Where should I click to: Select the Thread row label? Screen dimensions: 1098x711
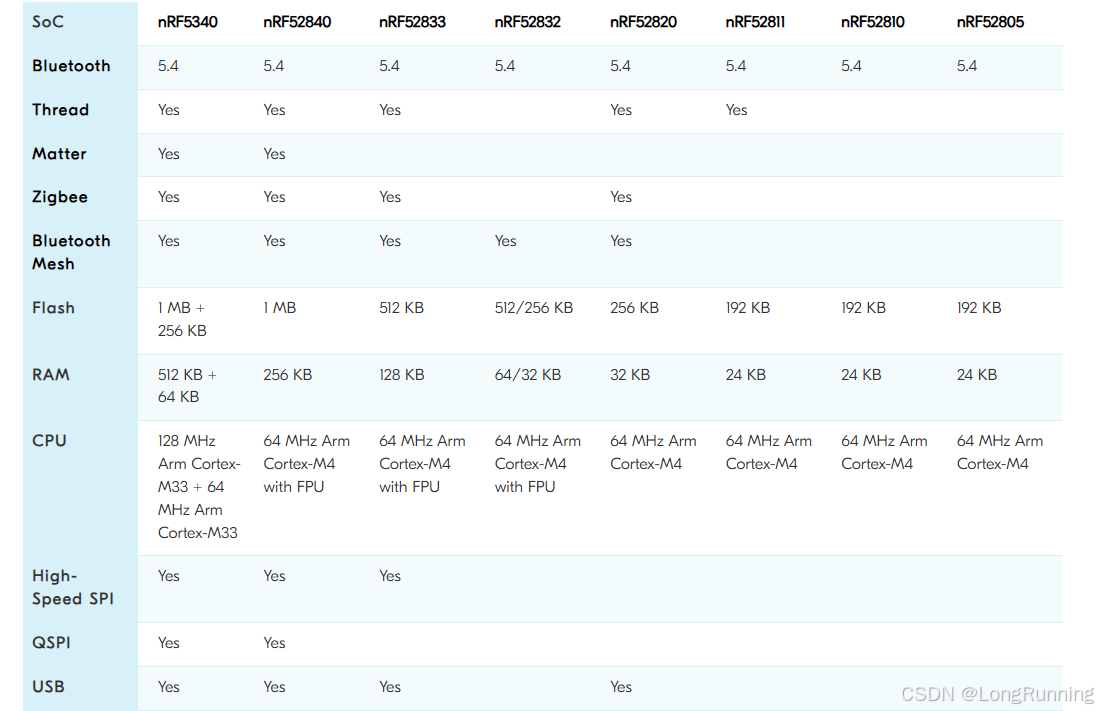pos(60,110)
